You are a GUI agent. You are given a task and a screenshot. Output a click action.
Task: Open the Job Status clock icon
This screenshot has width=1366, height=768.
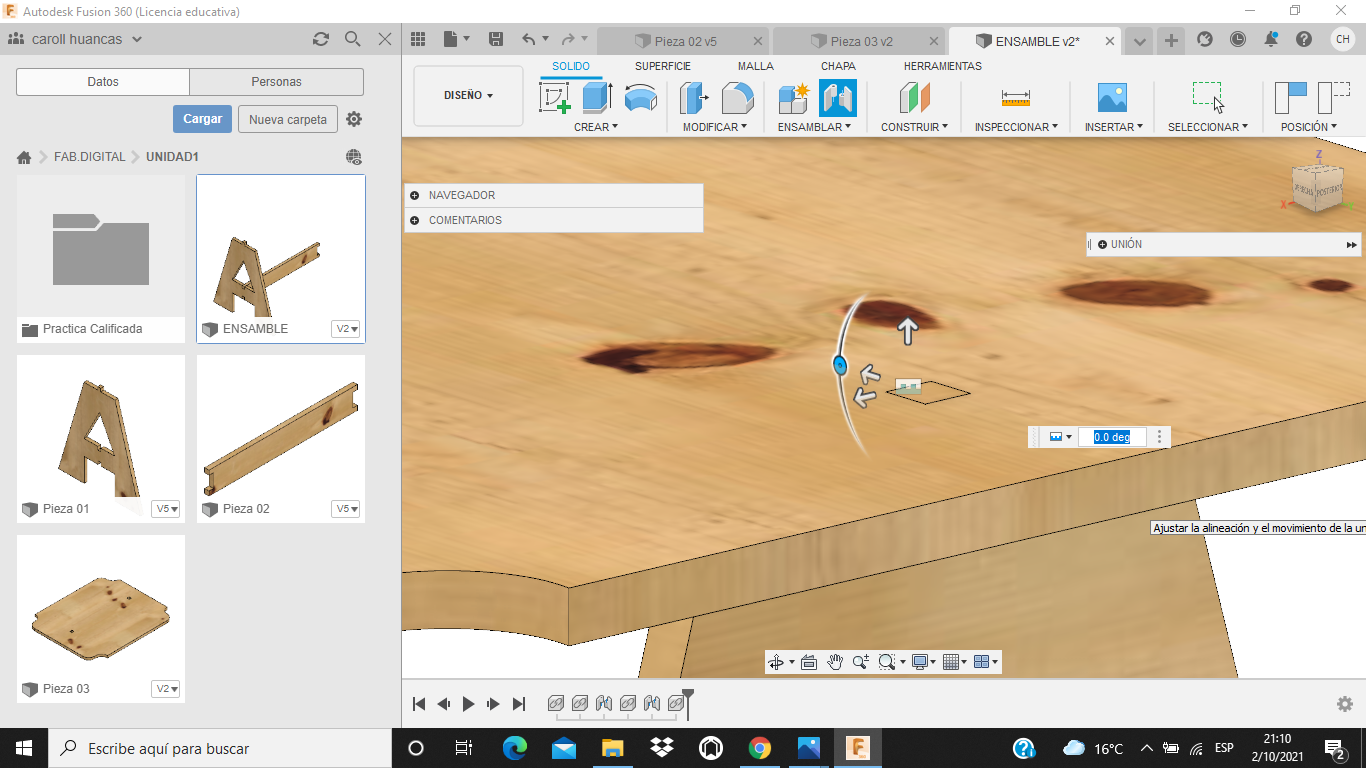(x=1238, y=40)
